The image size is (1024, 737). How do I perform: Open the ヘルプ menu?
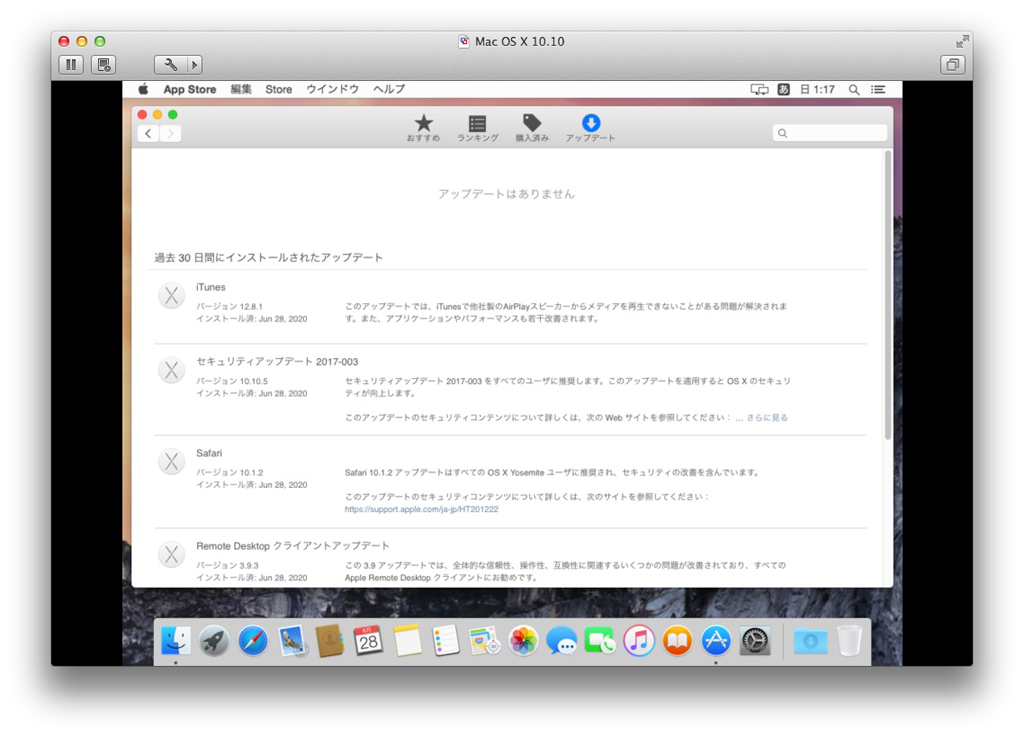pos(389,89)
